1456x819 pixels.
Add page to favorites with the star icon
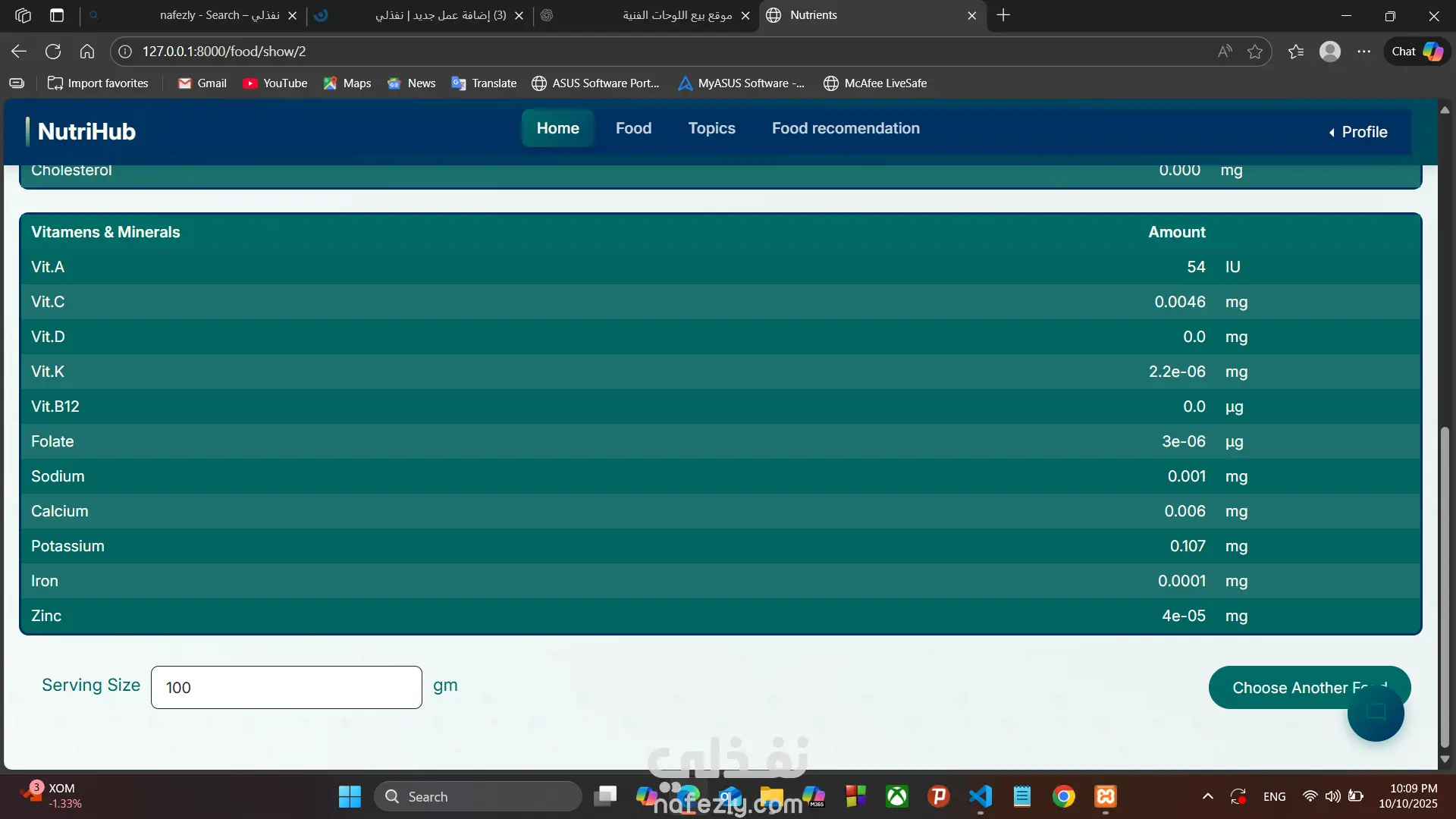(1255, 52)
